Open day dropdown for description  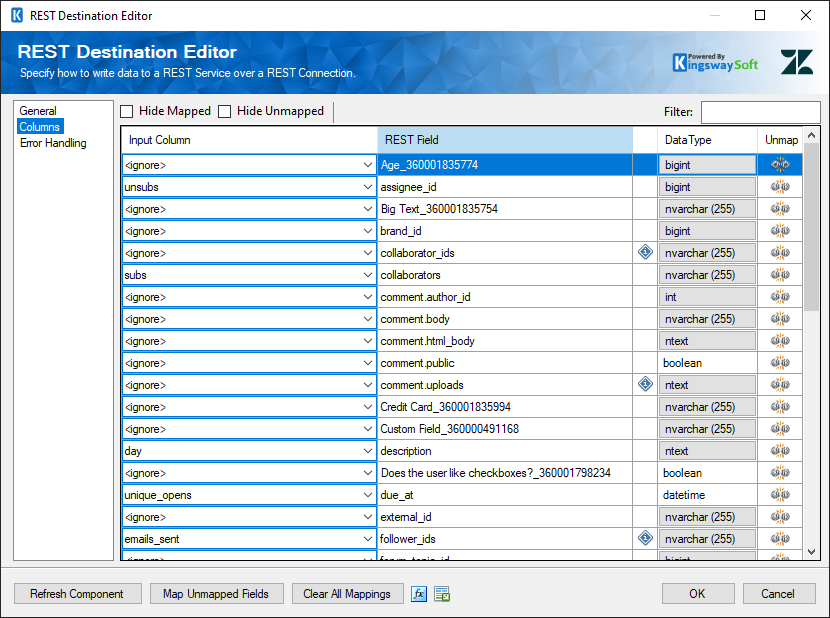(x=367, y=451)
